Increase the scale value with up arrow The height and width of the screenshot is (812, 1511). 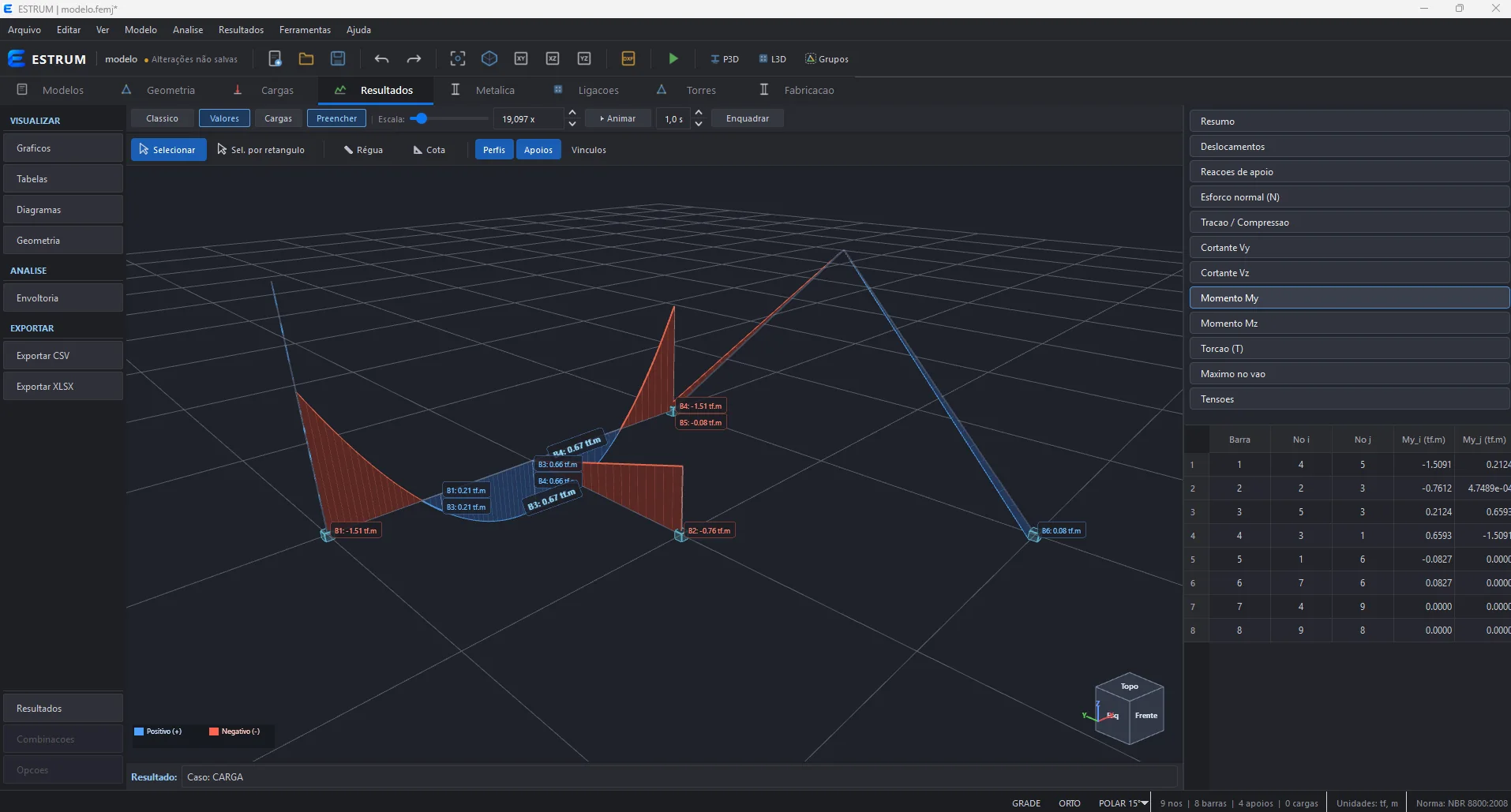572,114
